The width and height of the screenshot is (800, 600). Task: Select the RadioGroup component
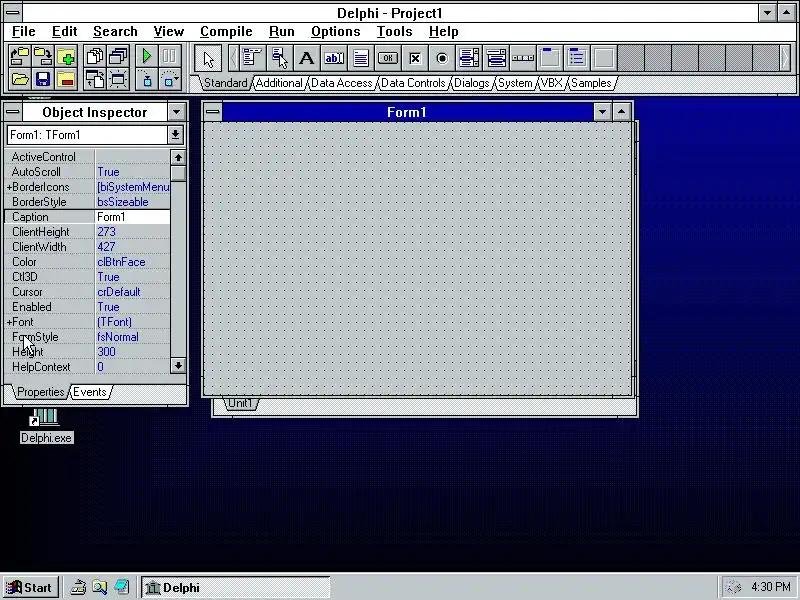[x=577, y=58]
